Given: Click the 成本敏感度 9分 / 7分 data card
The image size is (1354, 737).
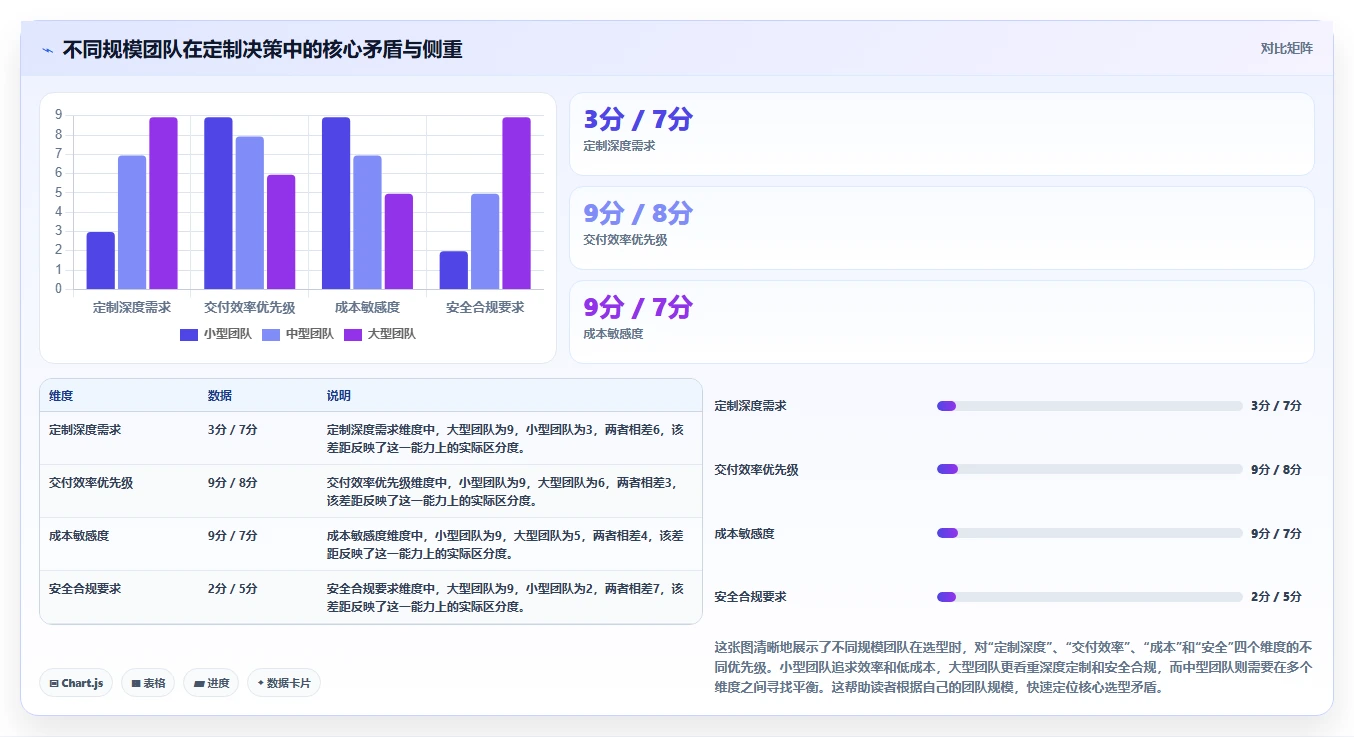Looking at the screenshot, I should 941,322.
